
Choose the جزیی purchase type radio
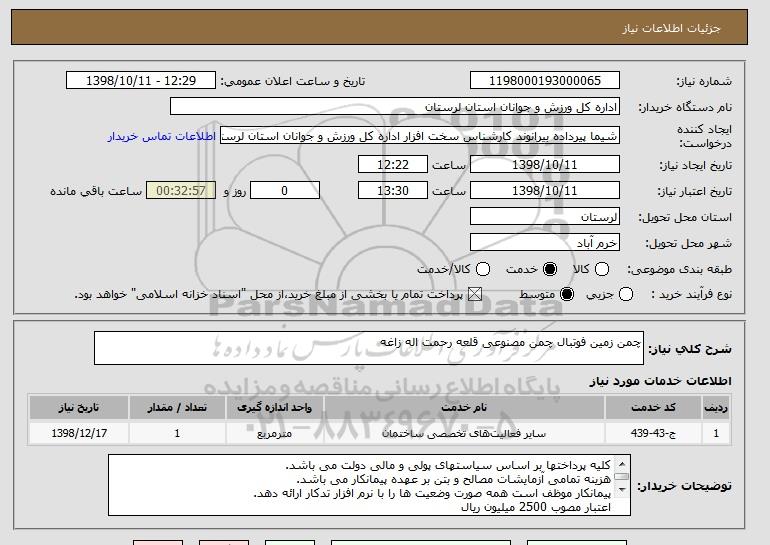[x=626, y=295]
